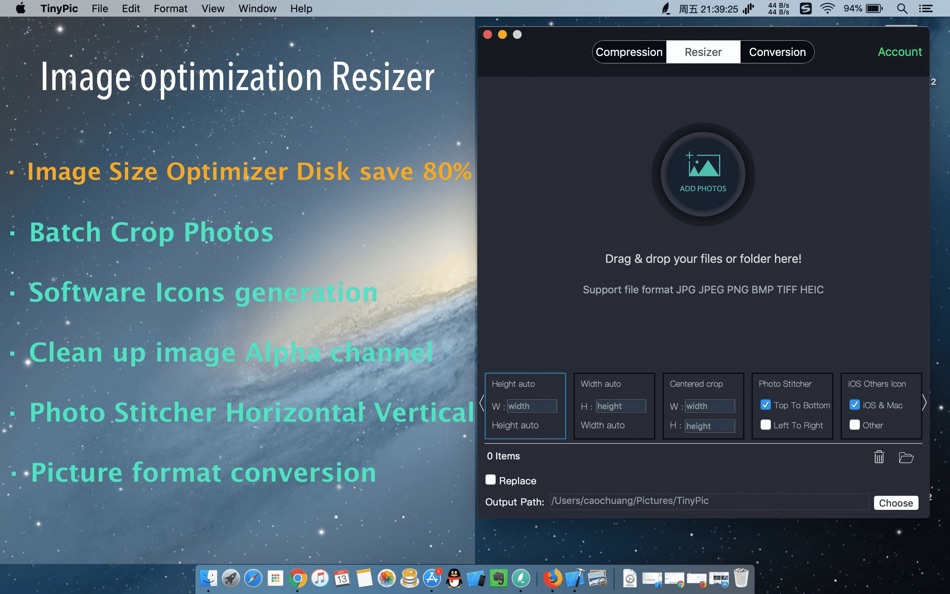This screenshot has height=594, width=950.
Task: Open Evernote elephant icon in Dock
Action: [499, 578]
